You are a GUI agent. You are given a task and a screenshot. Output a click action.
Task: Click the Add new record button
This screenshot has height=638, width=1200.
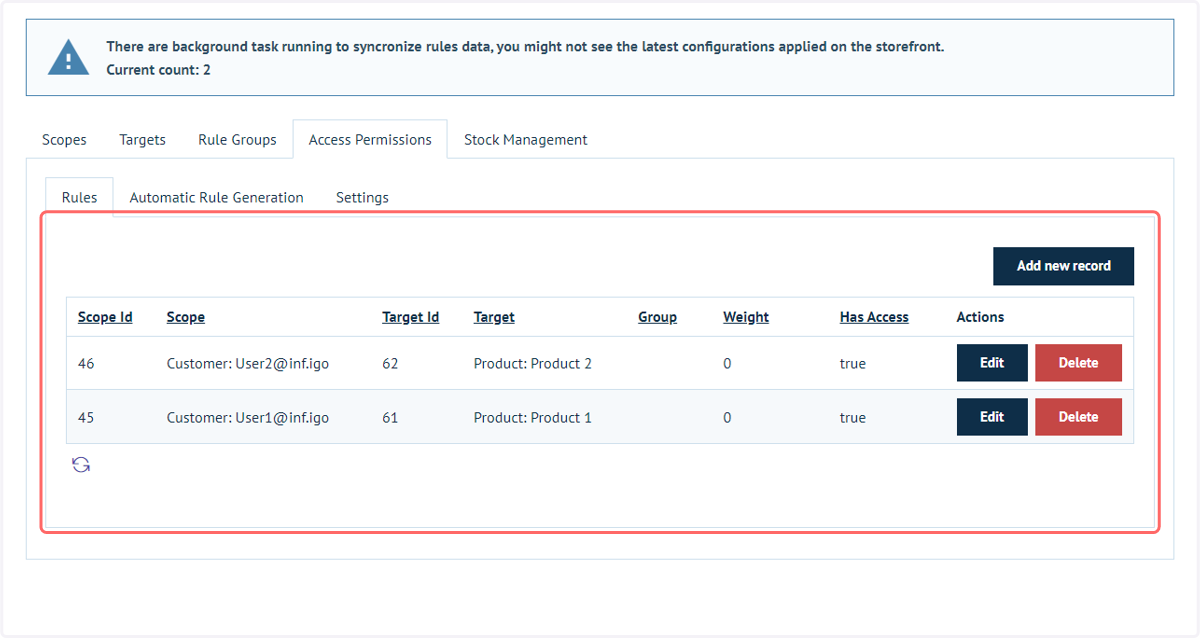coord(1063,266)
